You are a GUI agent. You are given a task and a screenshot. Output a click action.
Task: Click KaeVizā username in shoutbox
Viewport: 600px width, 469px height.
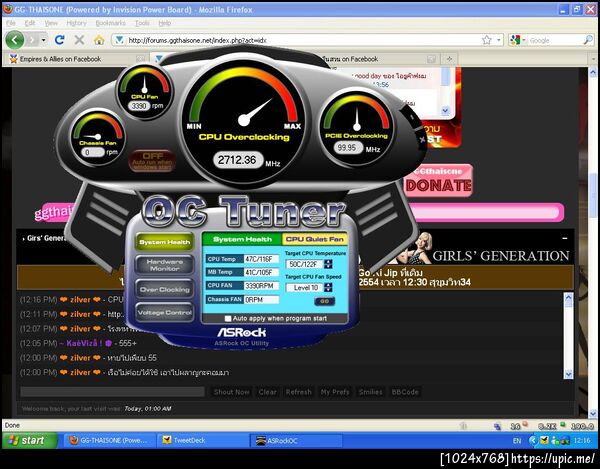tap(84, 343)
